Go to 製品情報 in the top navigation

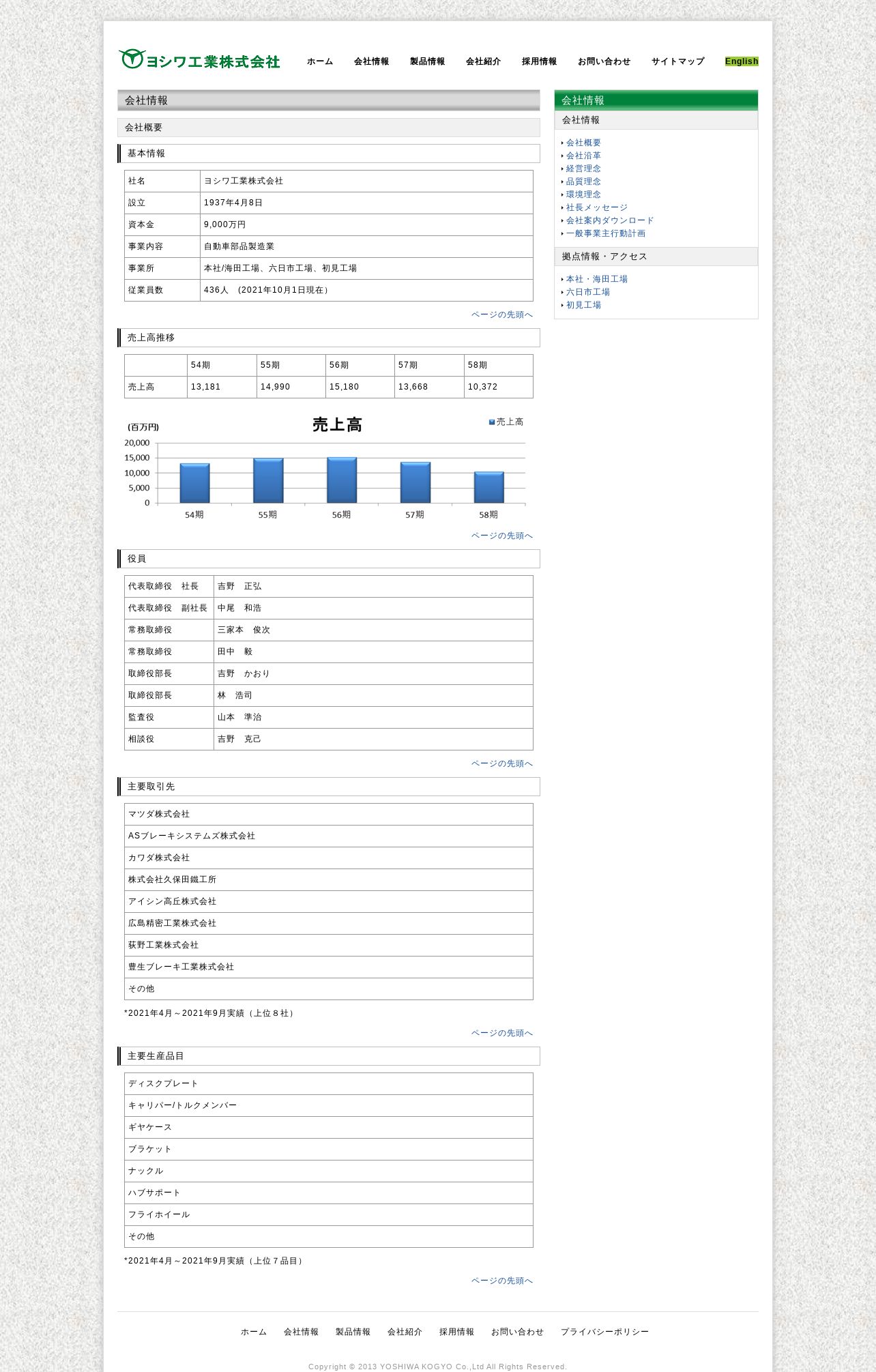428,61
